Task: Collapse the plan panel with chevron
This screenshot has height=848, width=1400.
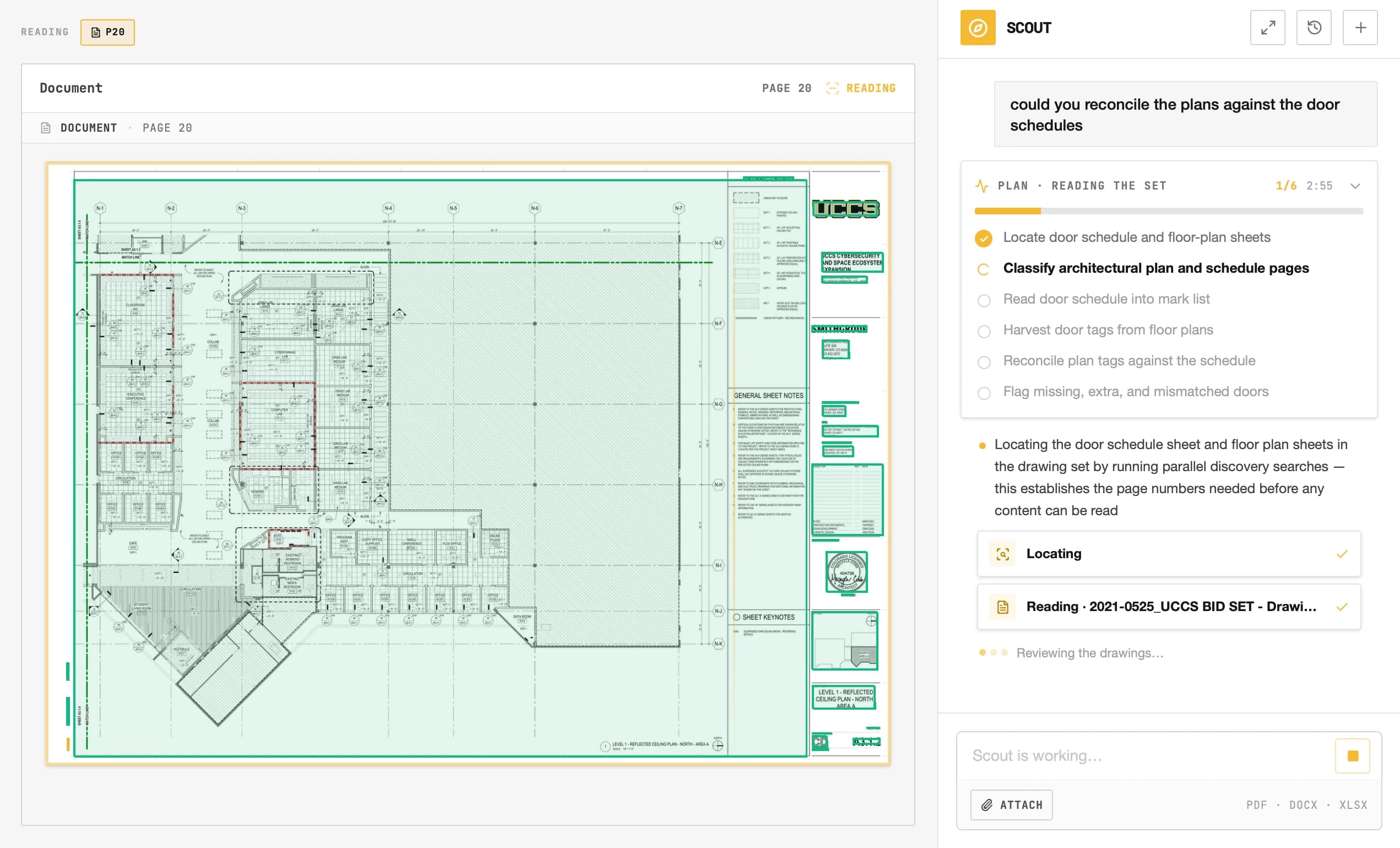Action: 1355,186
